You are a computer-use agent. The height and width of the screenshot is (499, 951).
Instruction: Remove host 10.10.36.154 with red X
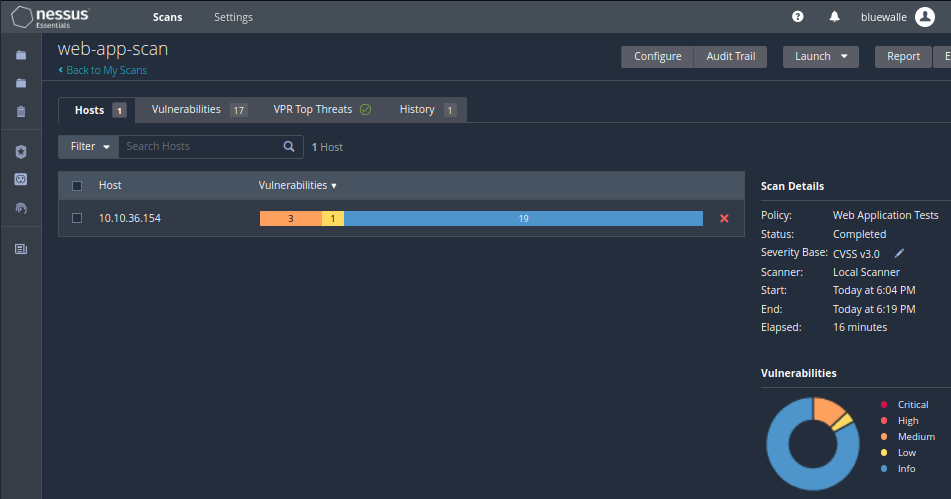724,218
